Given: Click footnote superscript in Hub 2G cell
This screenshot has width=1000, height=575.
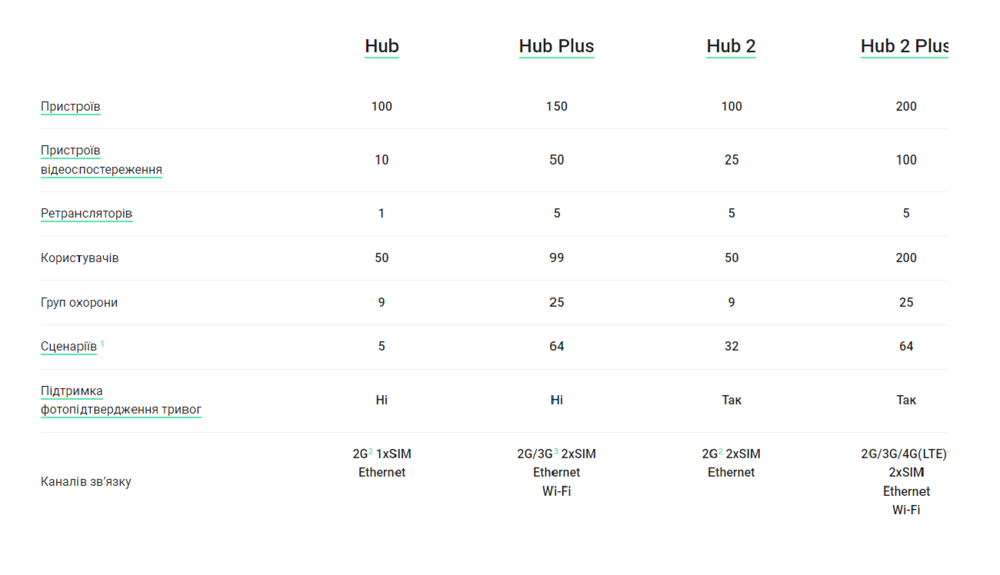Looking at the screenshot, I should 371,451.
